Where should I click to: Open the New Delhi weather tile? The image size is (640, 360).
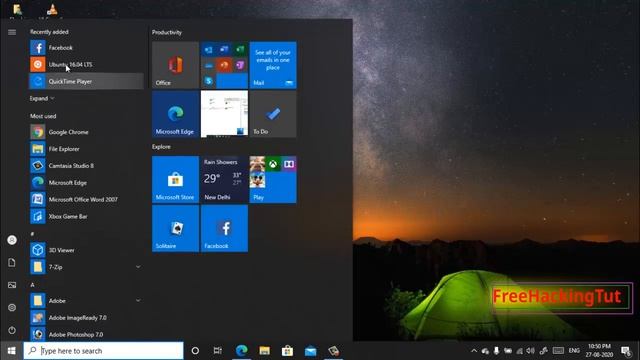[224, 179]
